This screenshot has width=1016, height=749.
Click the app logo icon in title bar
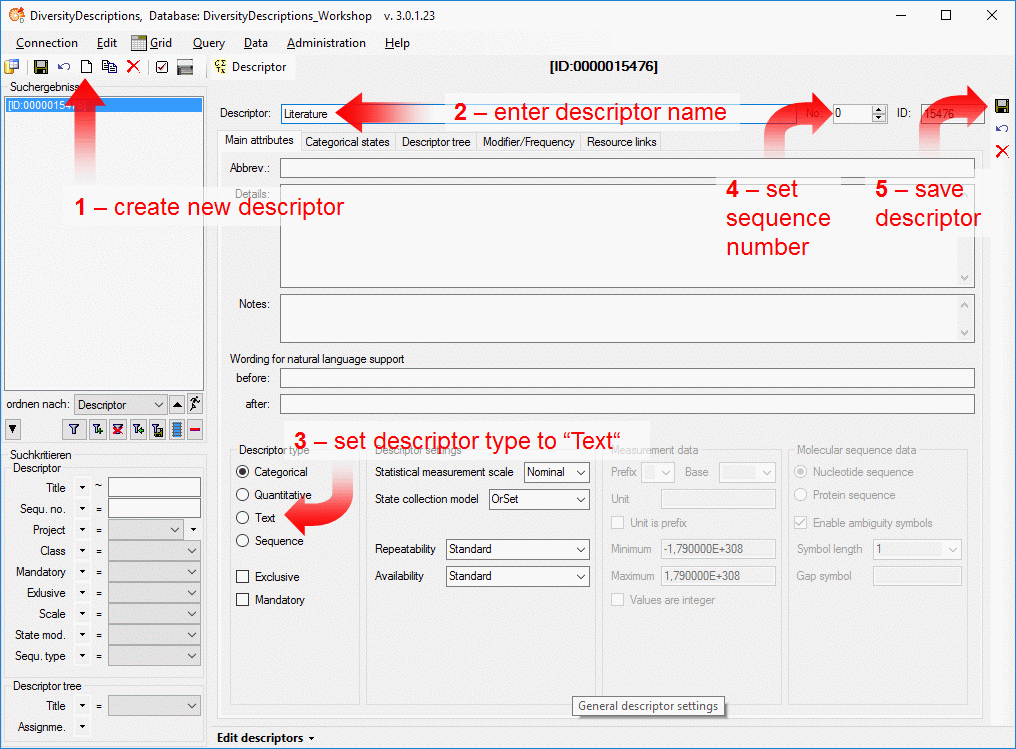coord(17,15)
